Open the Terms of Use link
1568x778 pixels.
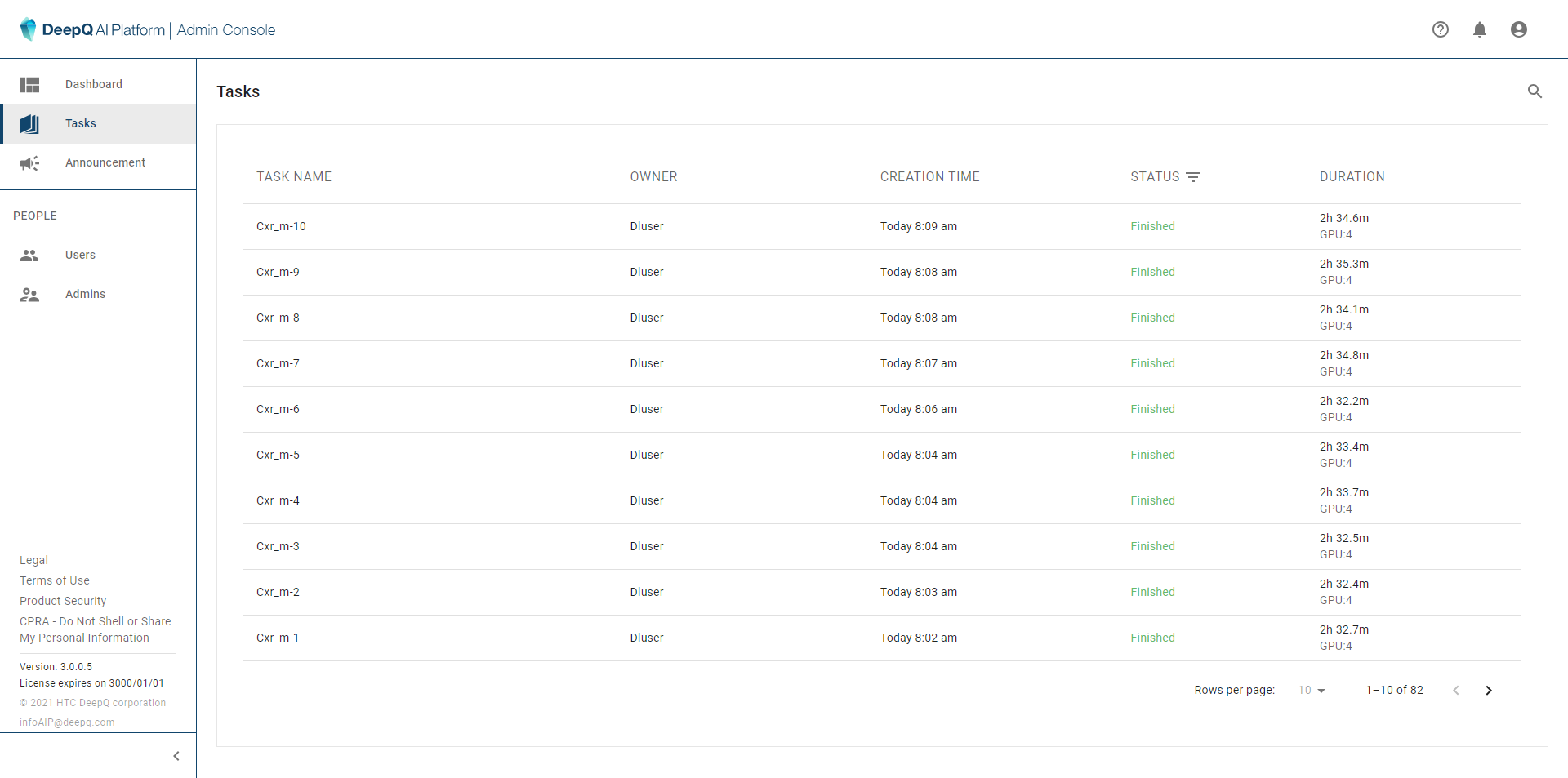55,580
